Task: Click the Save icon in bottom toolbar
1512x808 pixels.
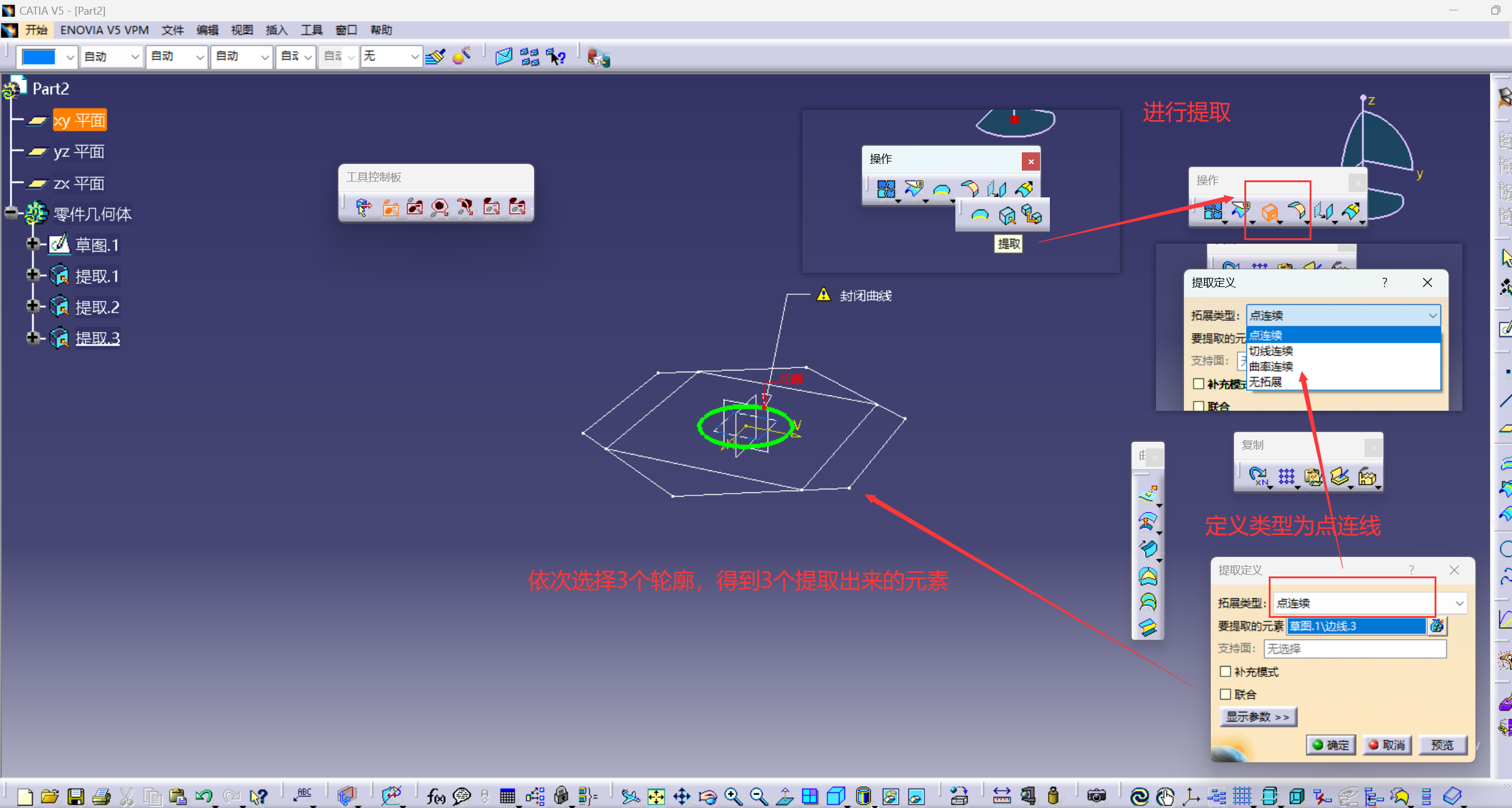Action: tap(76, 796)
